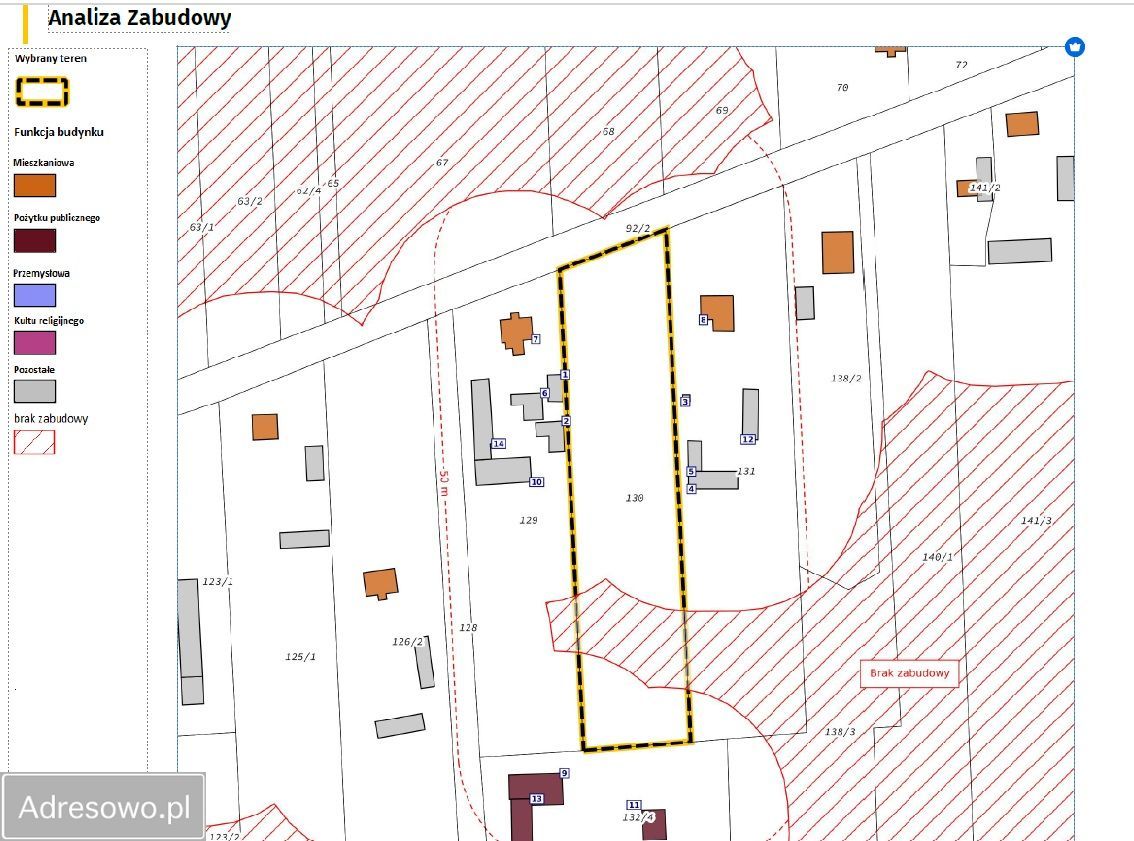
Task: Click the blue circular icon at map corner
Action: (x=1075, y=47)
